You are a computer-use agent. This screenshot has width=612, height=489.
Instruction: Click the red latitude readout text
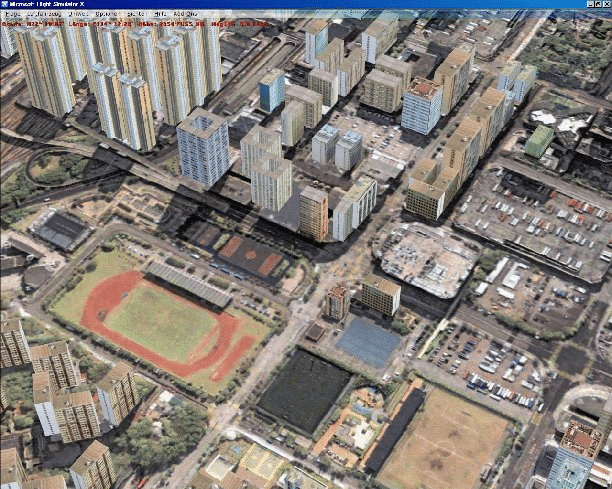tap(30, 23)
